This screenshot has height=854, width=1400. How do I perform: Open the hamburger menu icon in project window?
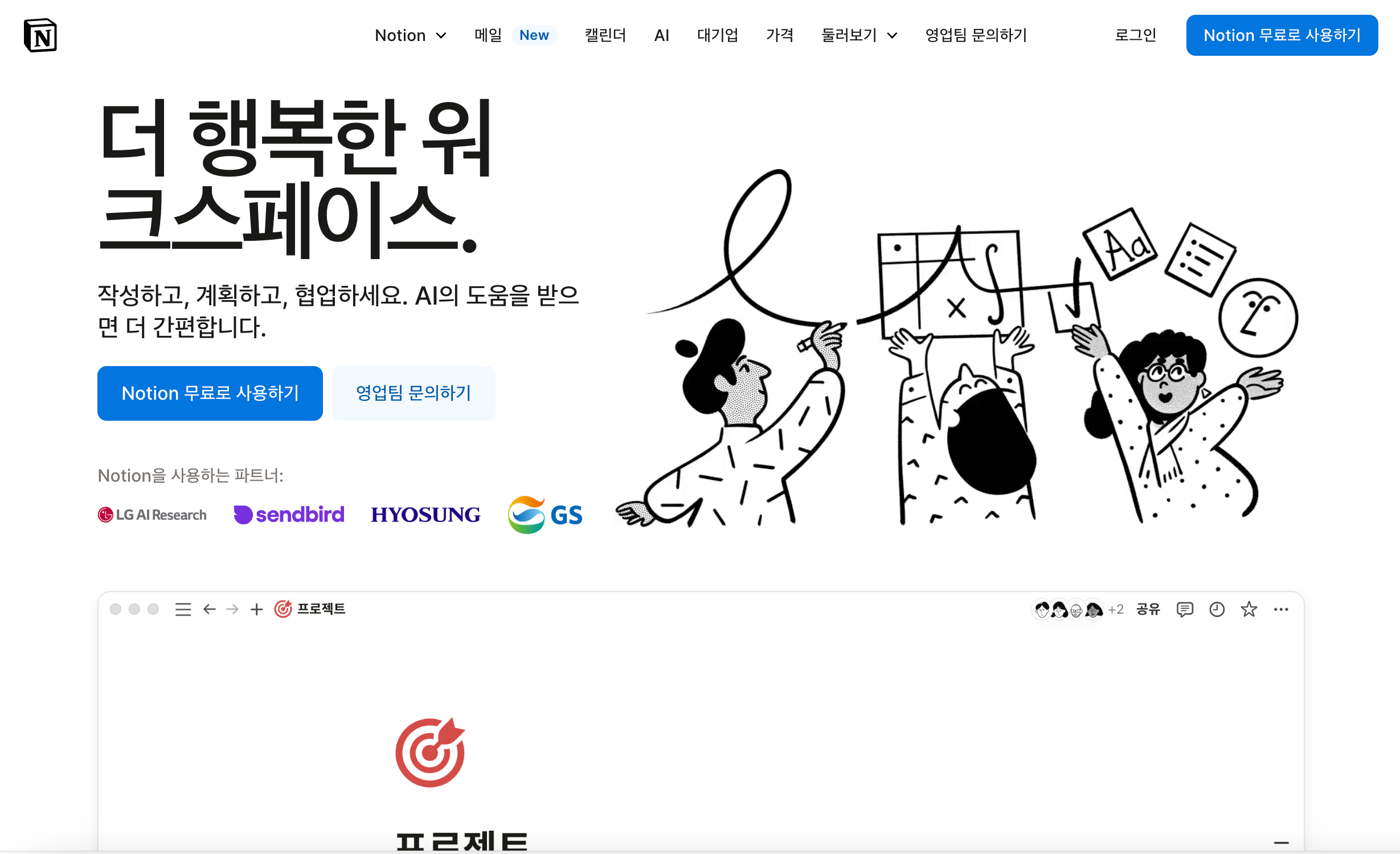click(183, 610)
